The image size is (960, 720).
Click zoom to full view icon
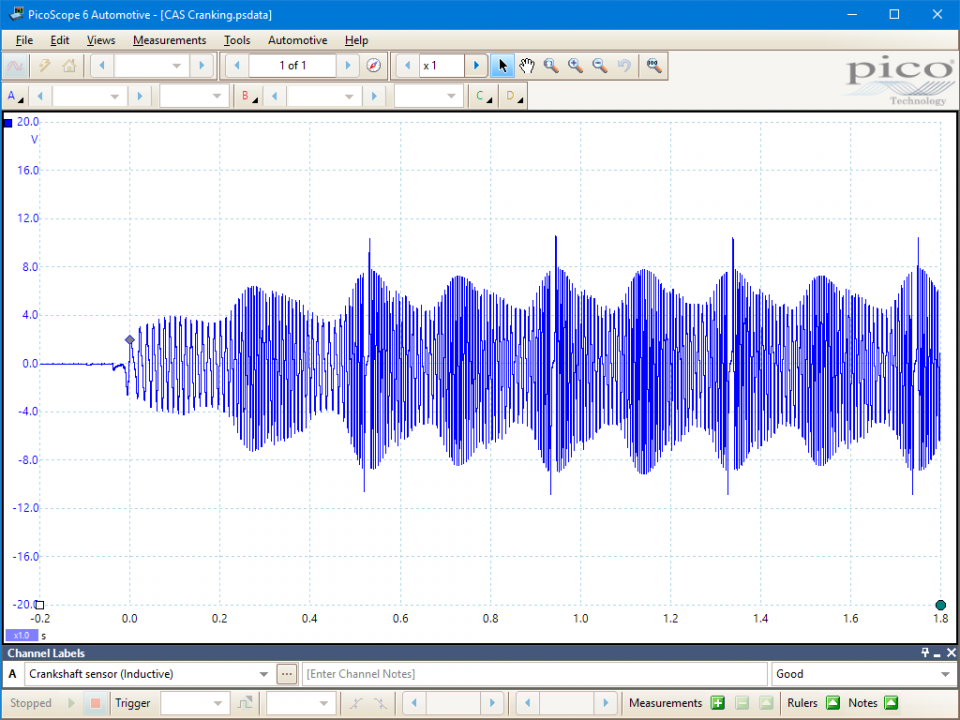[653, 66]
